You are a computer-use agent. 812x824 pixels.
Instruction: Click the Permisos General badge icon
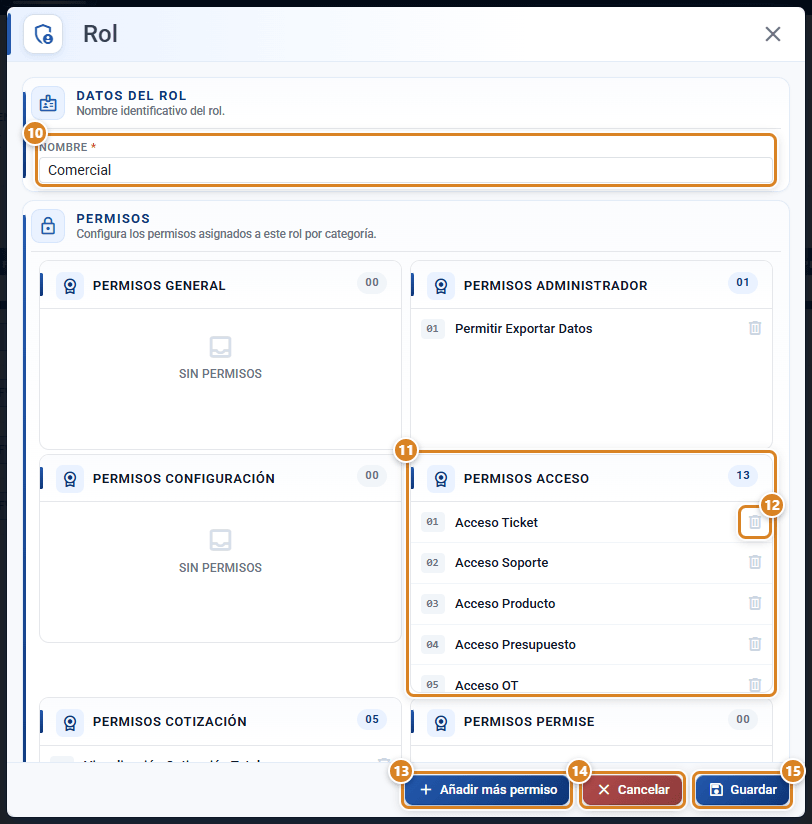point(70,286)
